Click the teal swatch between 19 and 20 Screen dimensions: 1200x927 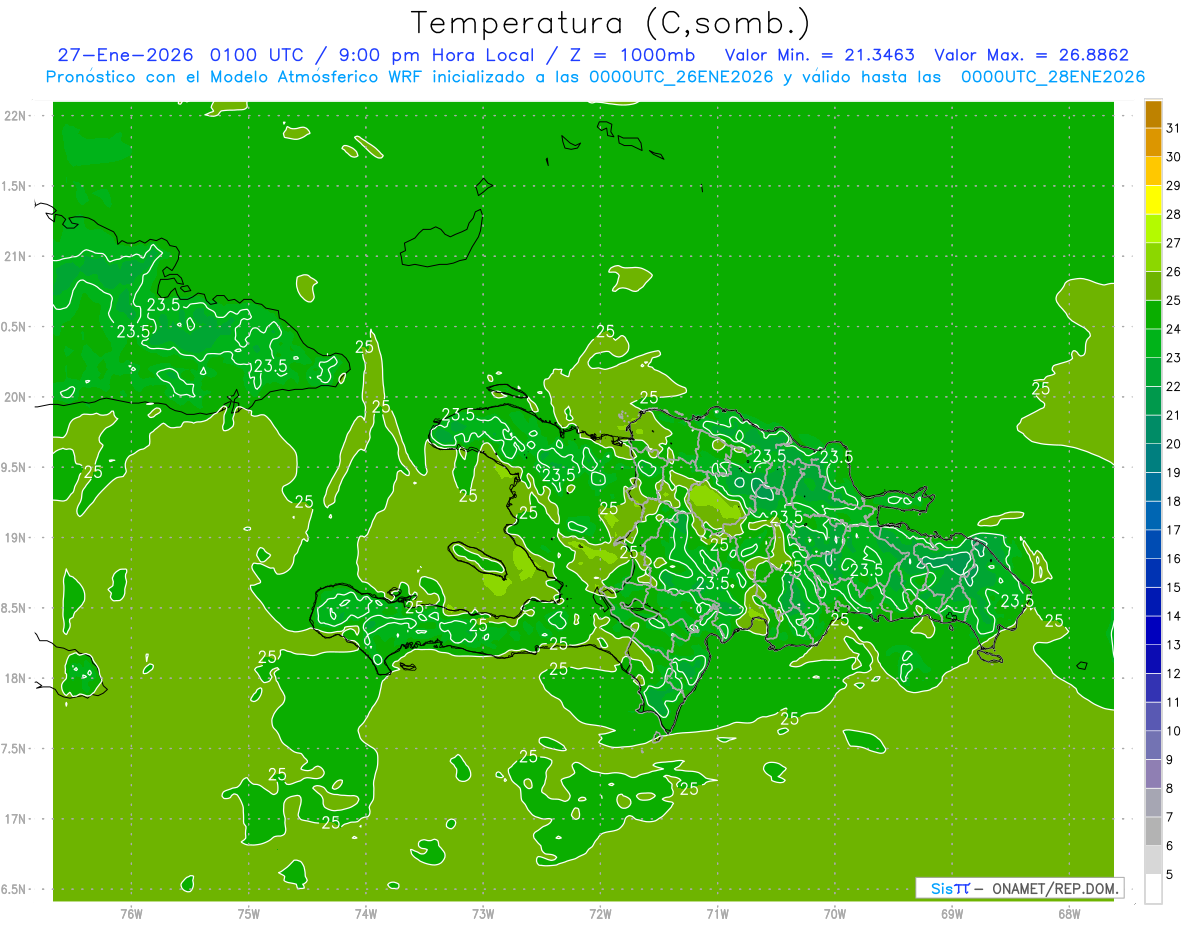tap(1153, 458)
